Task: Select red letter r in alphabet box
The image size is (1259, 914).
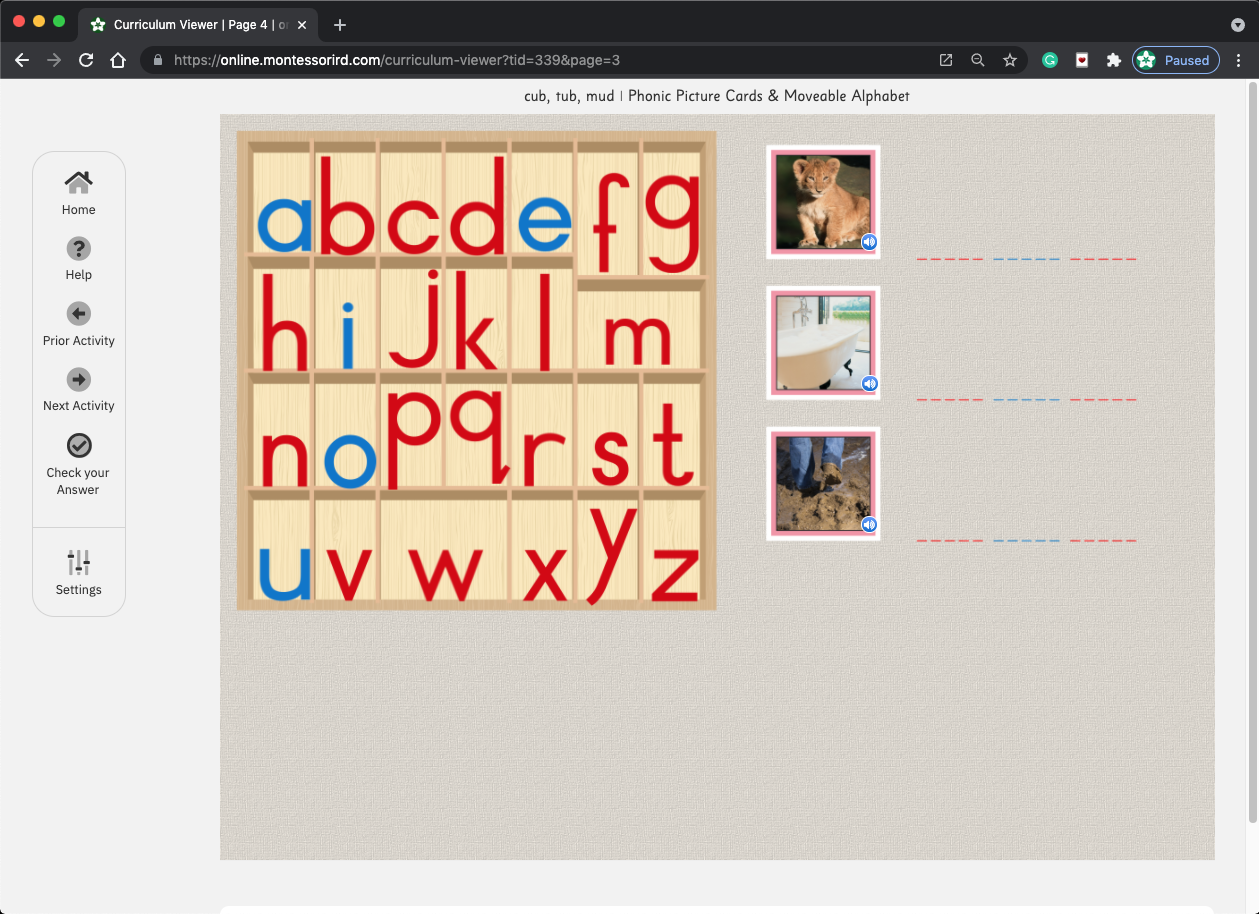Action: (x=544, y=458)
